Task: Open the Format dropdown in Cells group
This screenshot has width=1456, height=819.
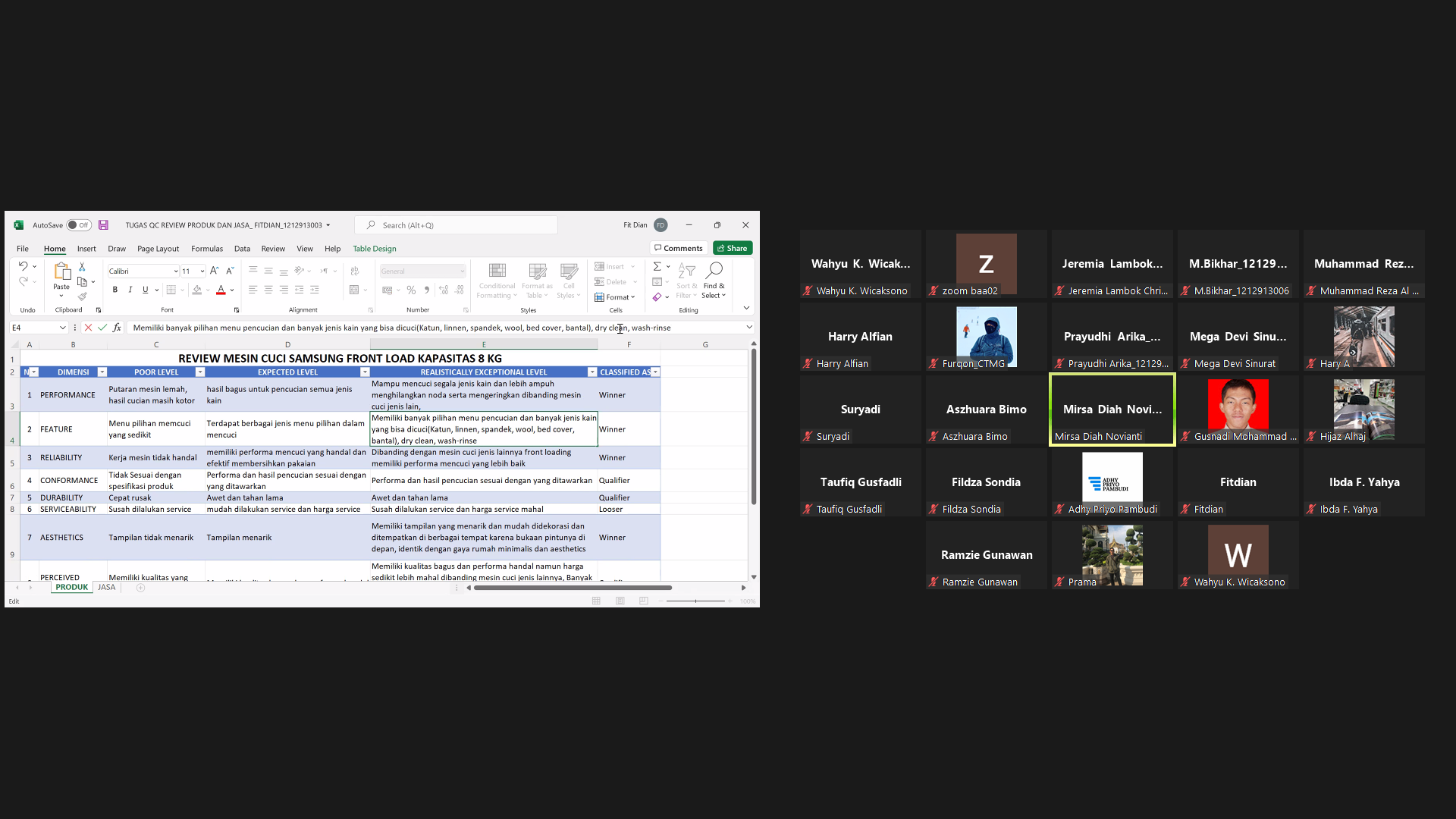Action: (x=615, y=297)
